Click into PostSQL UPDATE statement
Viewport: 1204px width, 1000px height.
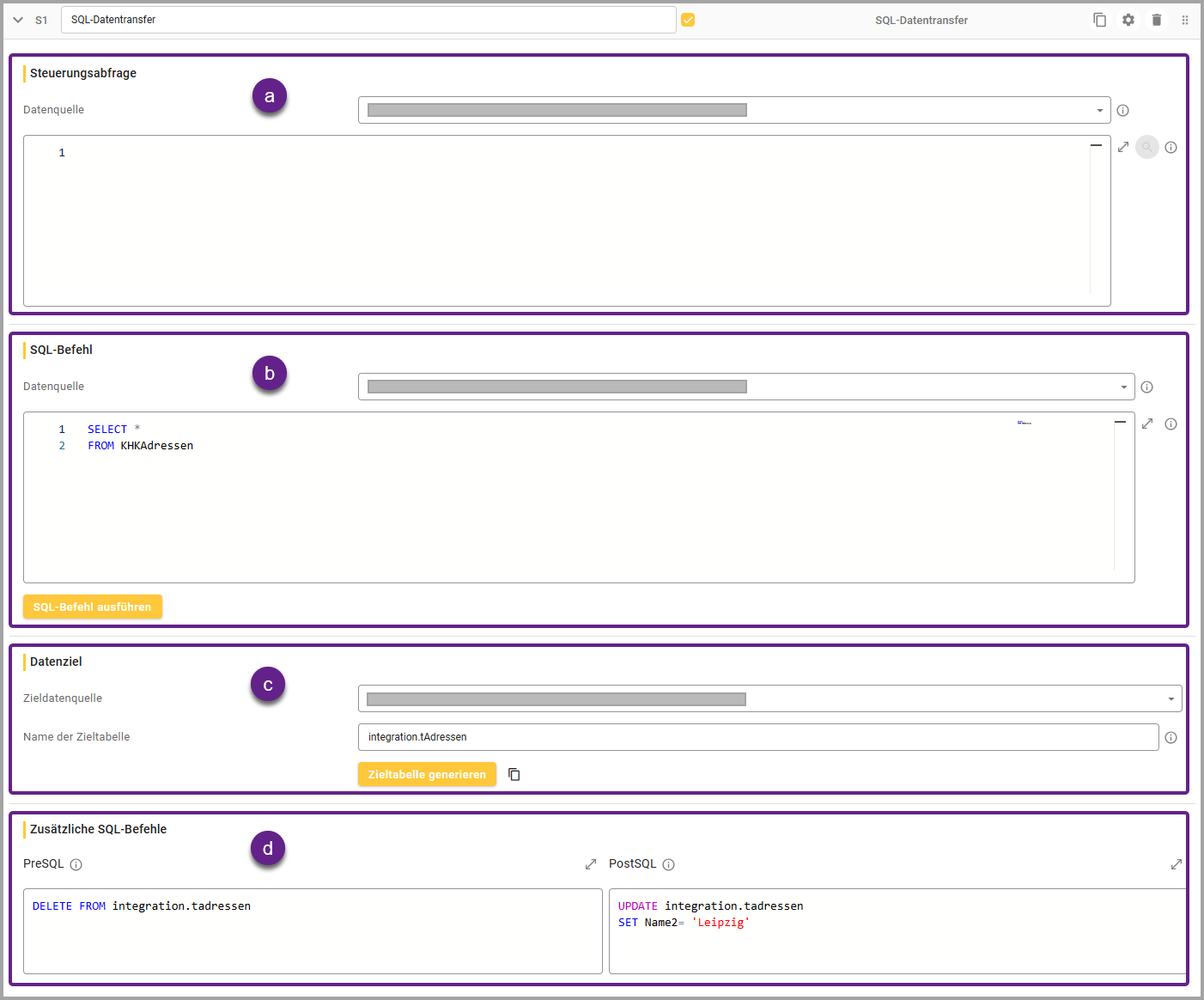(711, 906)
